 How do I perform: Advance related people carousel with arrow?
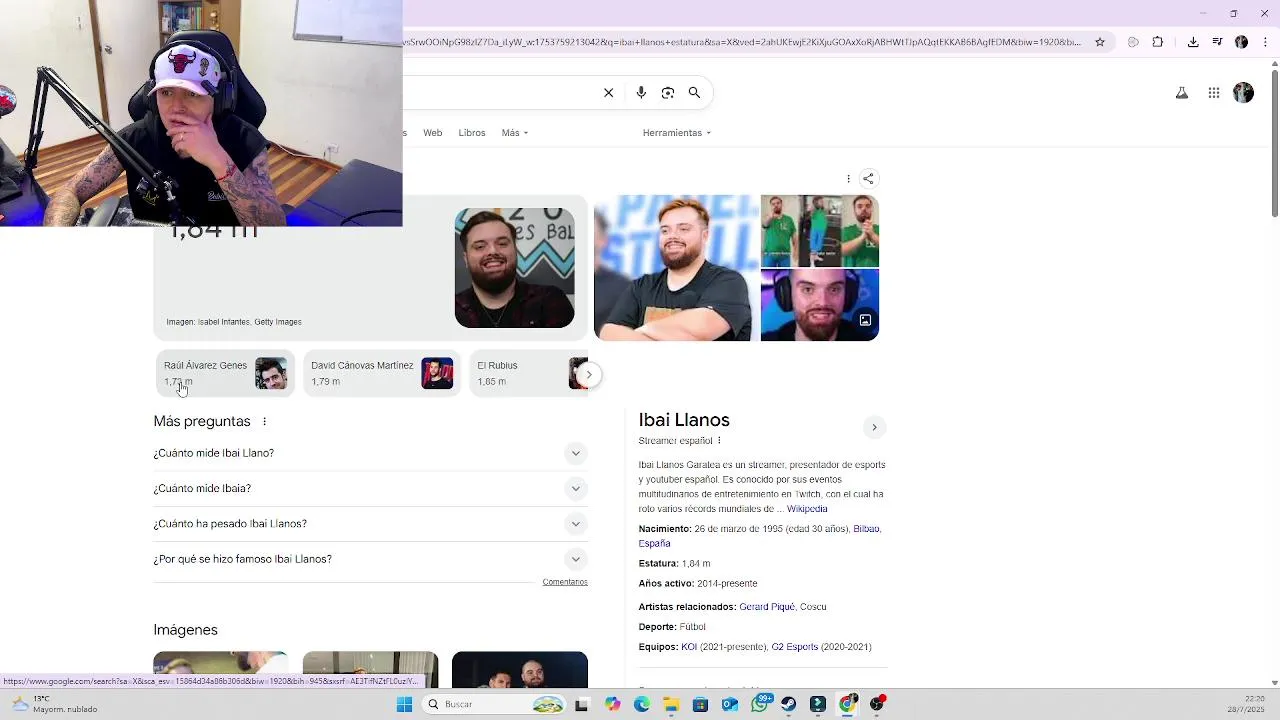coord(589,374)
